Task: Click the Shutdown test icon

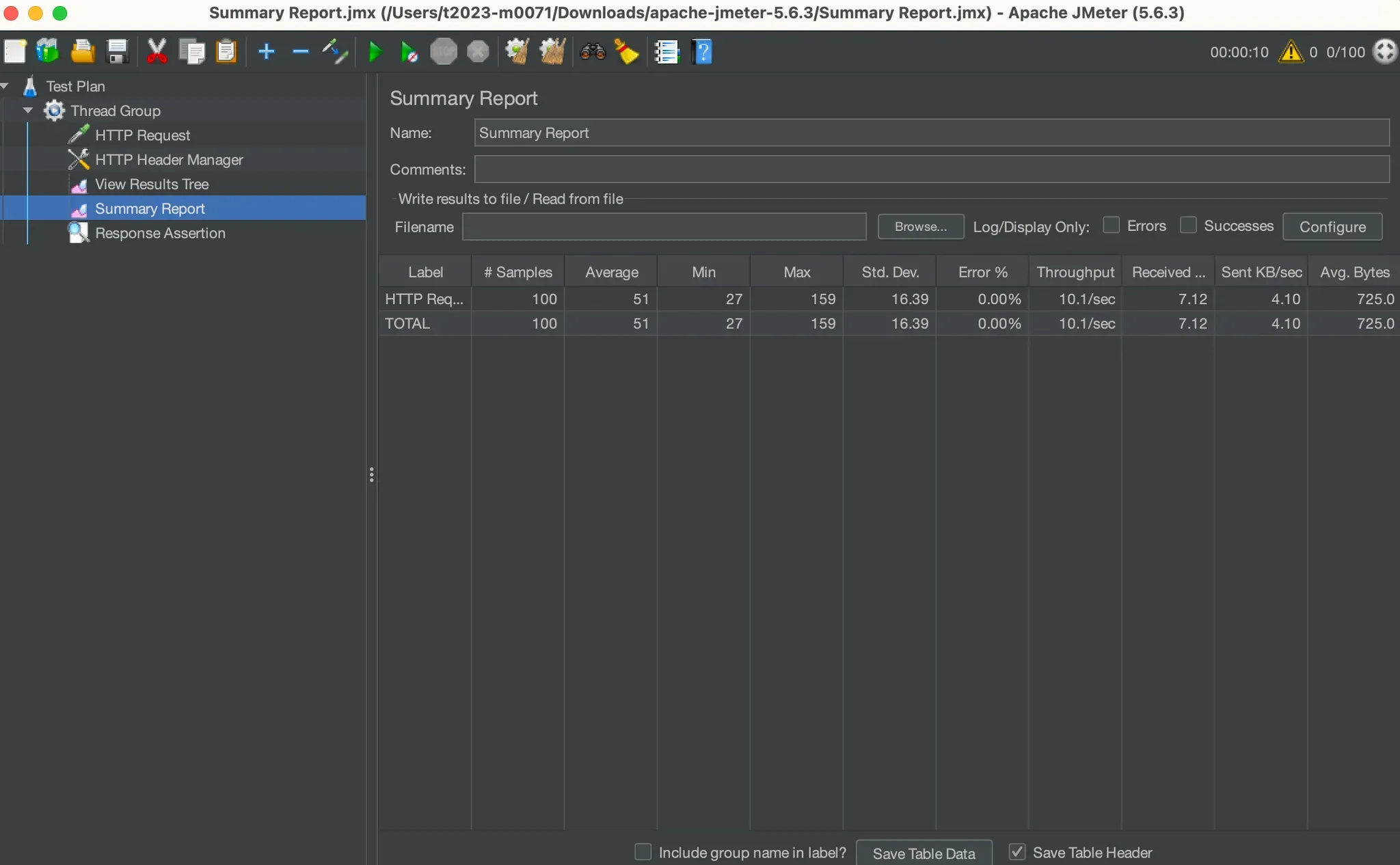Action: (x=478, y=52)
